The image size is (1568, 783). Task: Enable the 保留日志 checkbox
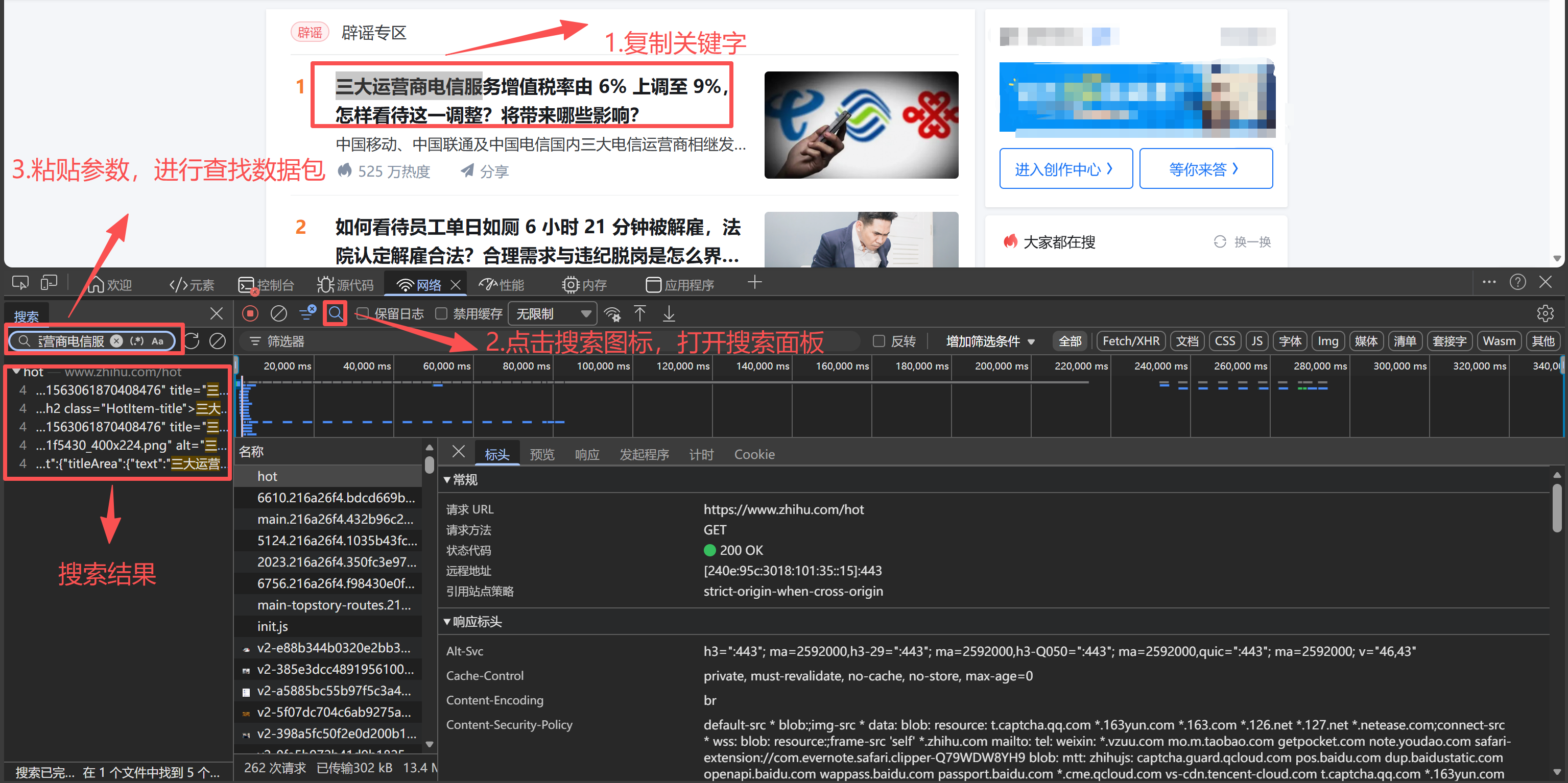(362, 313)
